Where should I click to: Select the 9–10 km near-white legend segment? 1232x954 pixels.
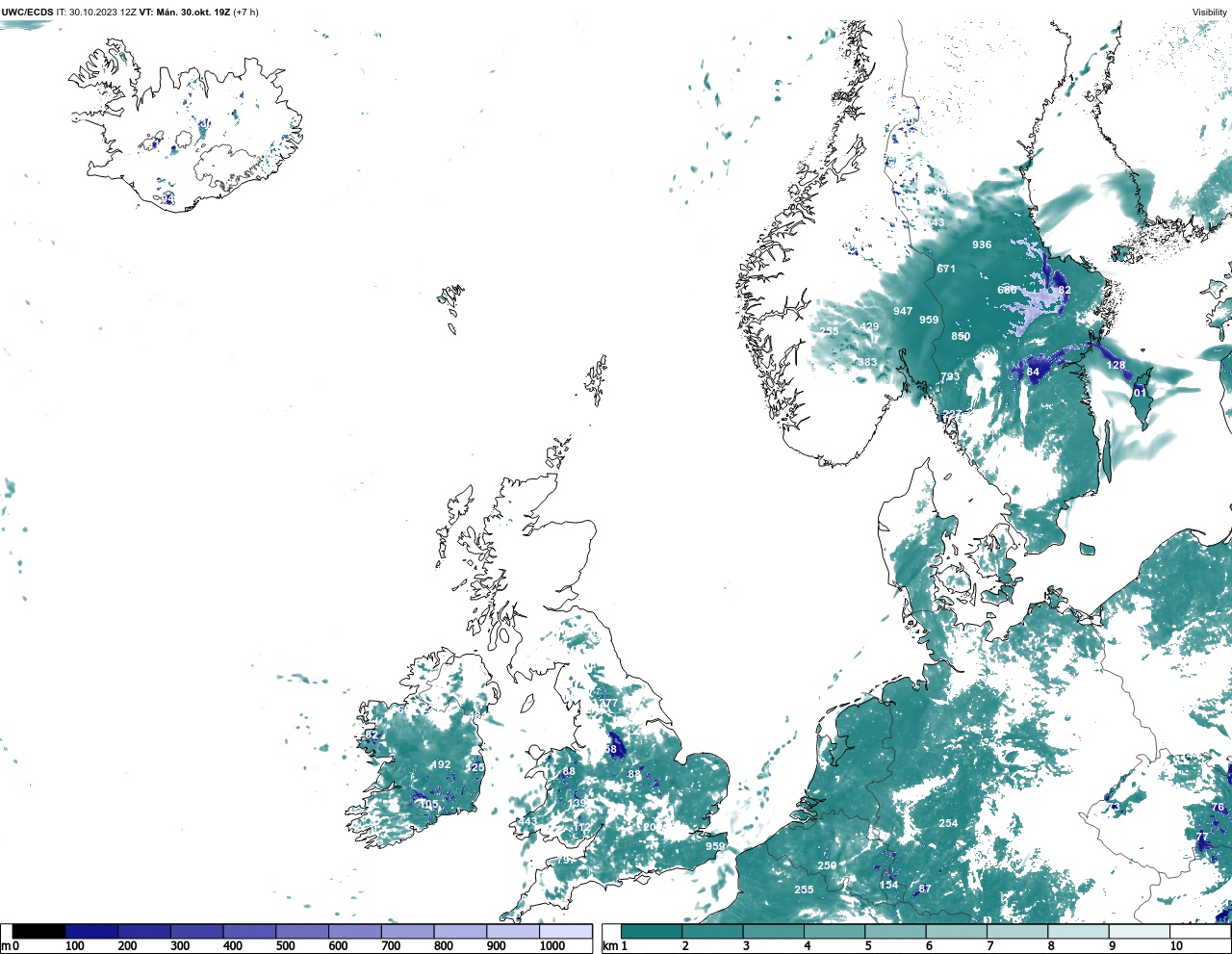click(x=1141, y=932)
